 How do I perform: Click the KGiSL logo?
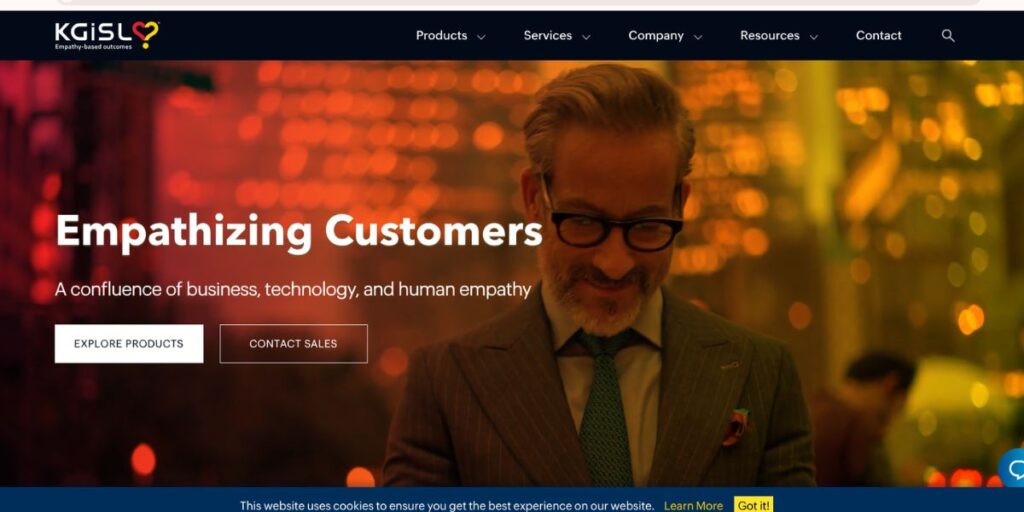[x=106, y=35]
